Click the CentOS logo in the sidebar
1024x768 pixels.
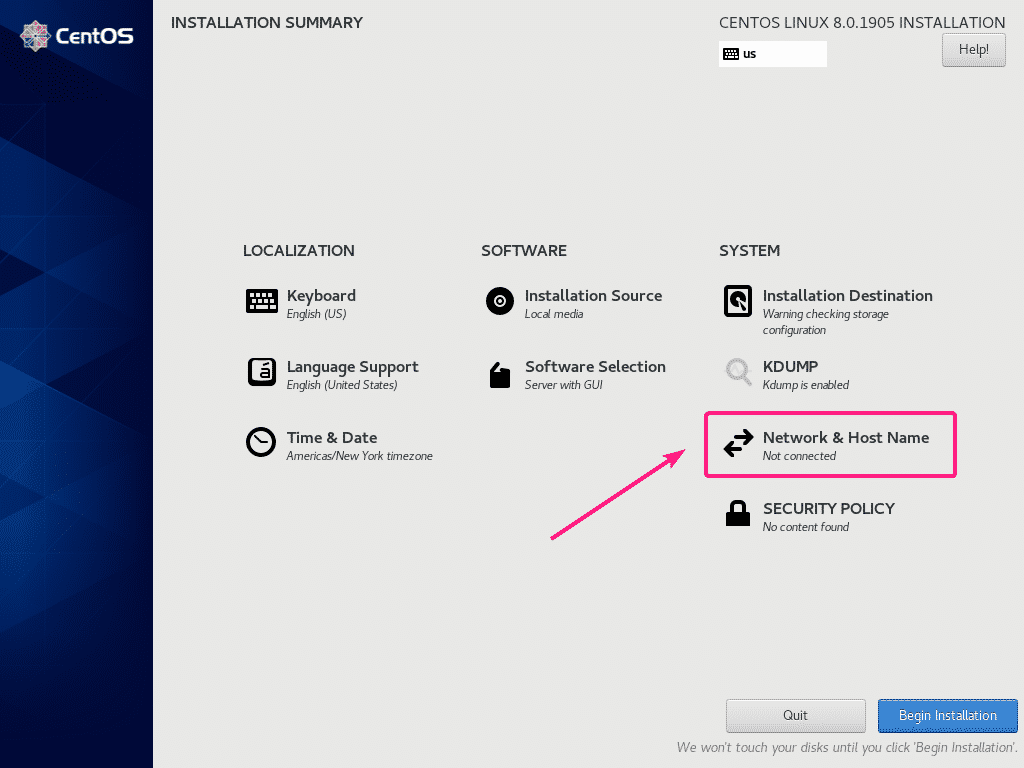(77, 37)
